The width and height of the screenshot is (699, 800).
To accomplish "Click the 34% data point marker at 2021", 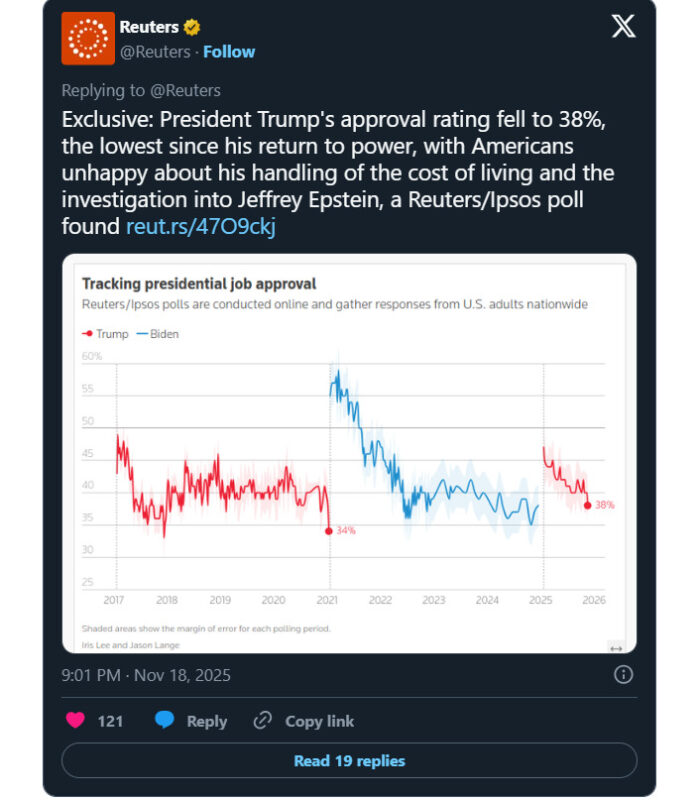I will pos(329,531).
